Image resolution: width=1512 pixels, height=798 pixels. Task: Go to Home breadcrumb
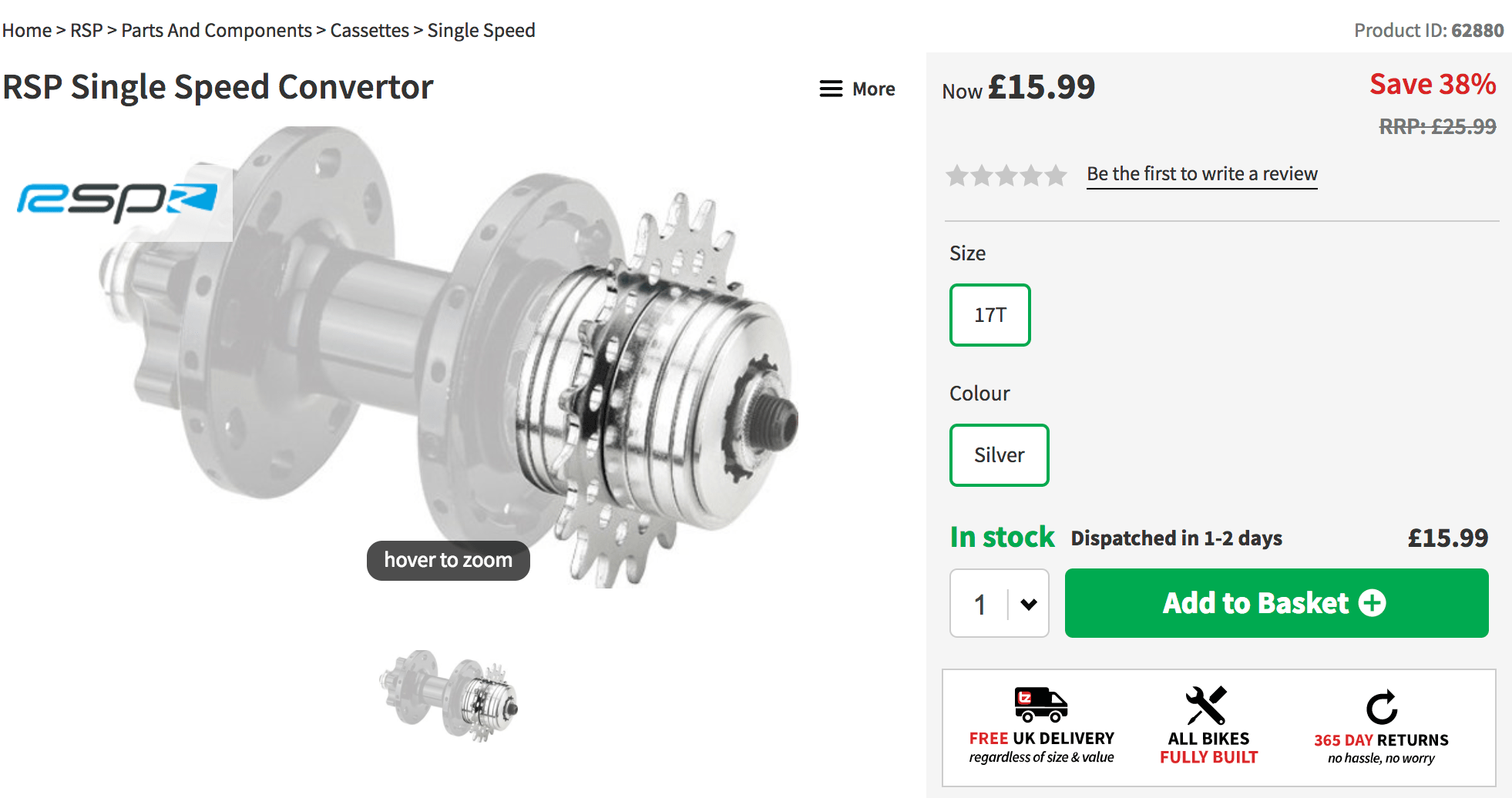27,31
